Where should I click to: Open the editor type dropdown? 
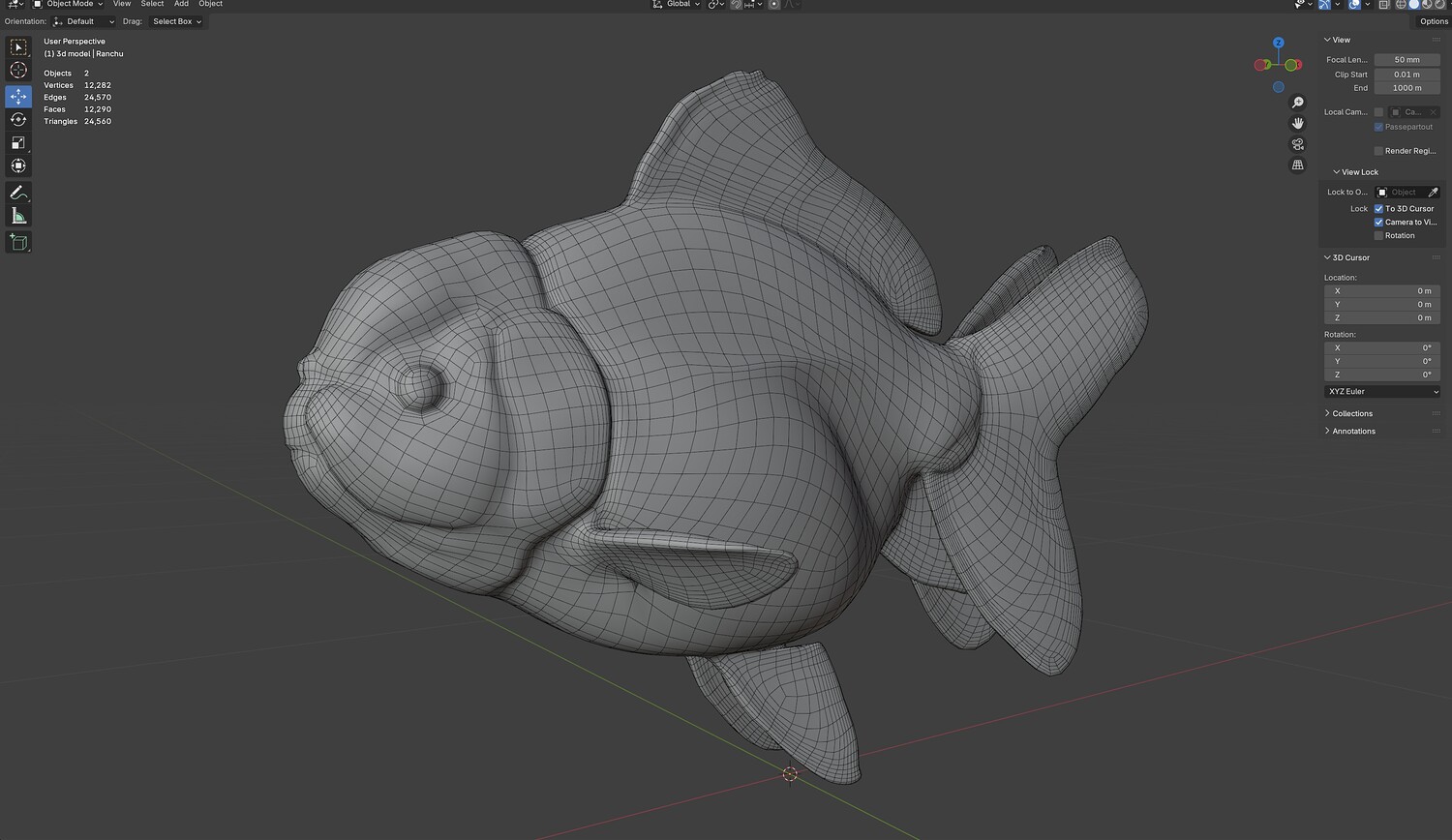tap(15, 5)
